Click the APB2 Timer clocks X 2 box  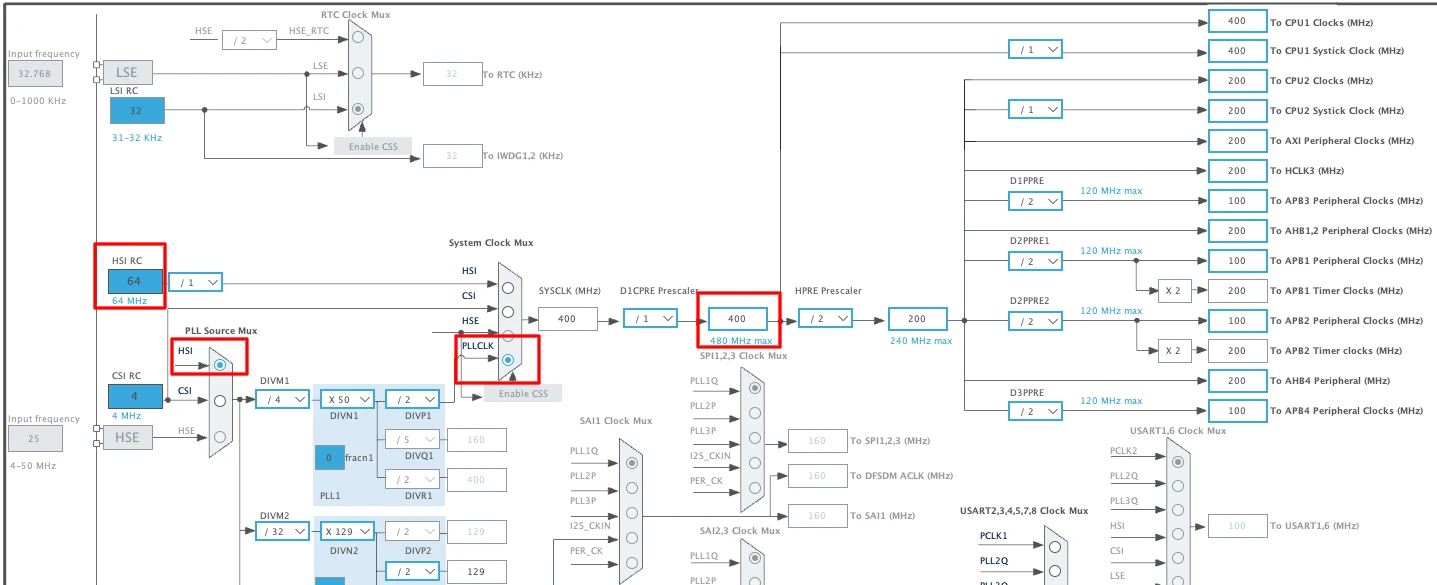[1174, 351]
